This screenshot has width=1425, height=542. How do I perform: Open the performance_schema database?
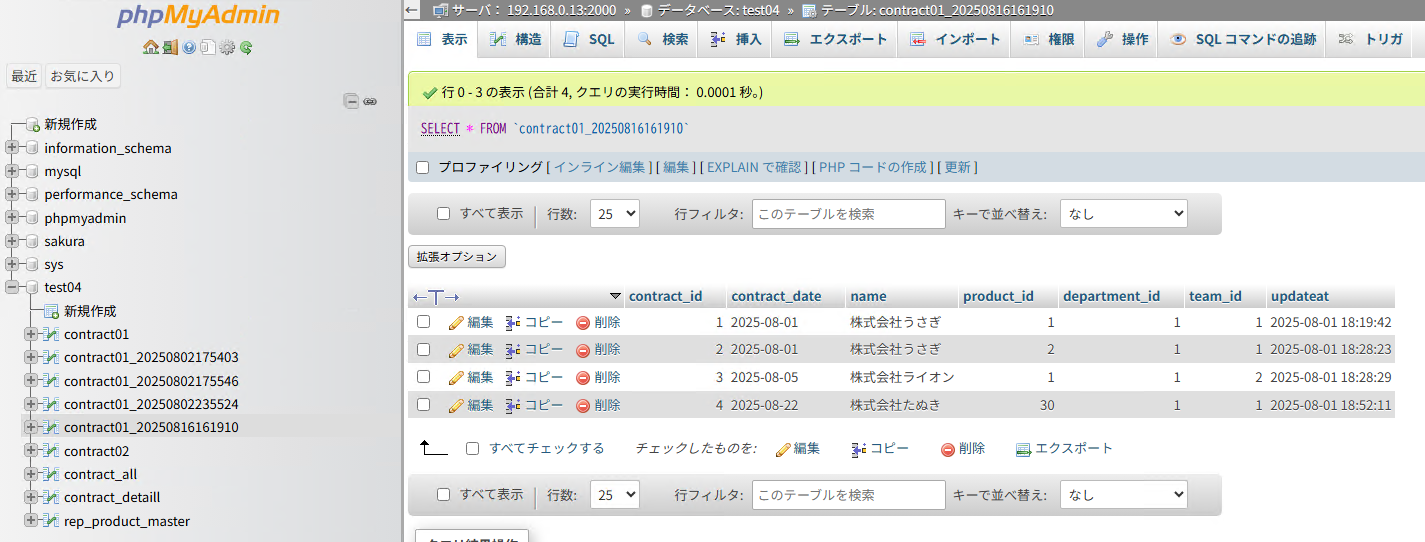[111, 194]
